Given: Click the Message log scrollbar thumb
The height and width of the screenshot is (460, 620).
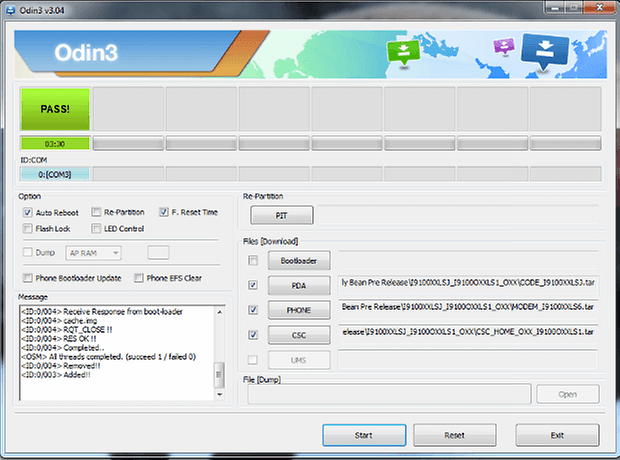Looking at the screenshot, I should point(219,375).
